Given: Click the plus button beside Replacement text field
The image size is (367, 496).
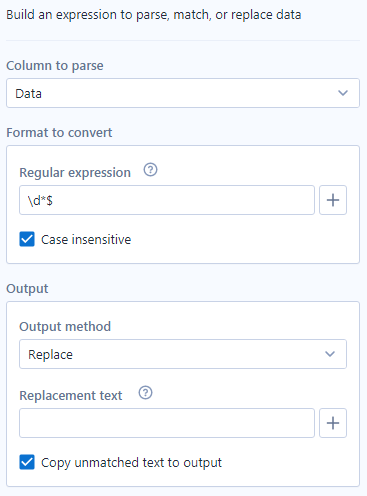Looking at the screenshot, I should coord(333,423).
